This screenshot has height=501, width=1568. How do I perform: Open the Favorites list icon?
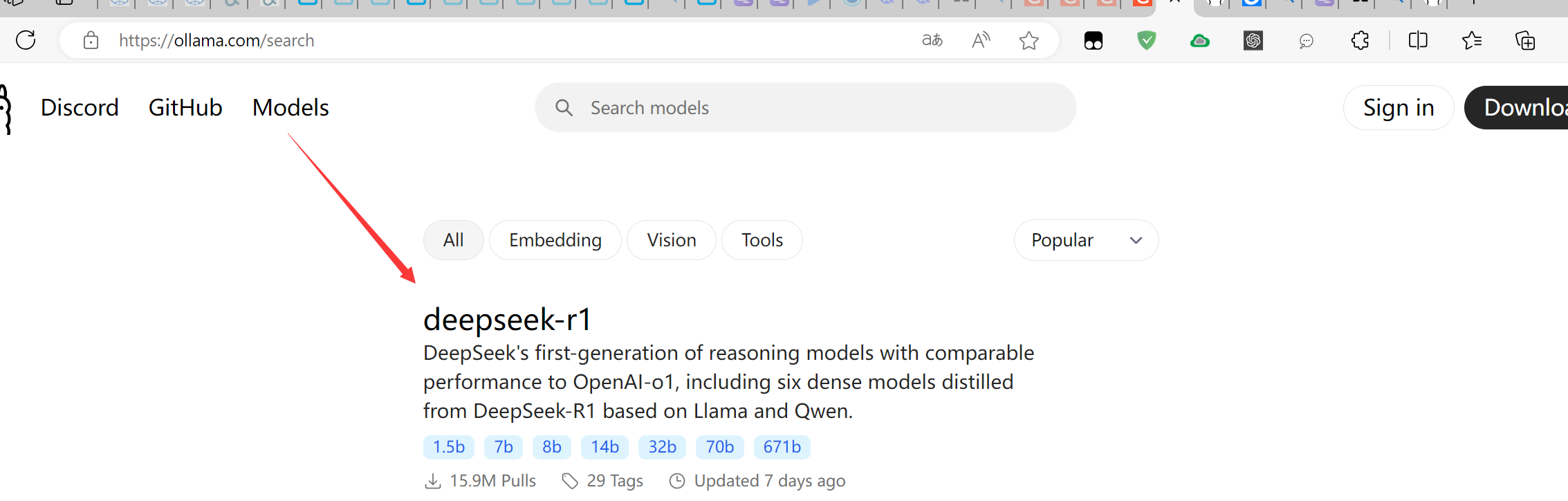point(1472,41)
